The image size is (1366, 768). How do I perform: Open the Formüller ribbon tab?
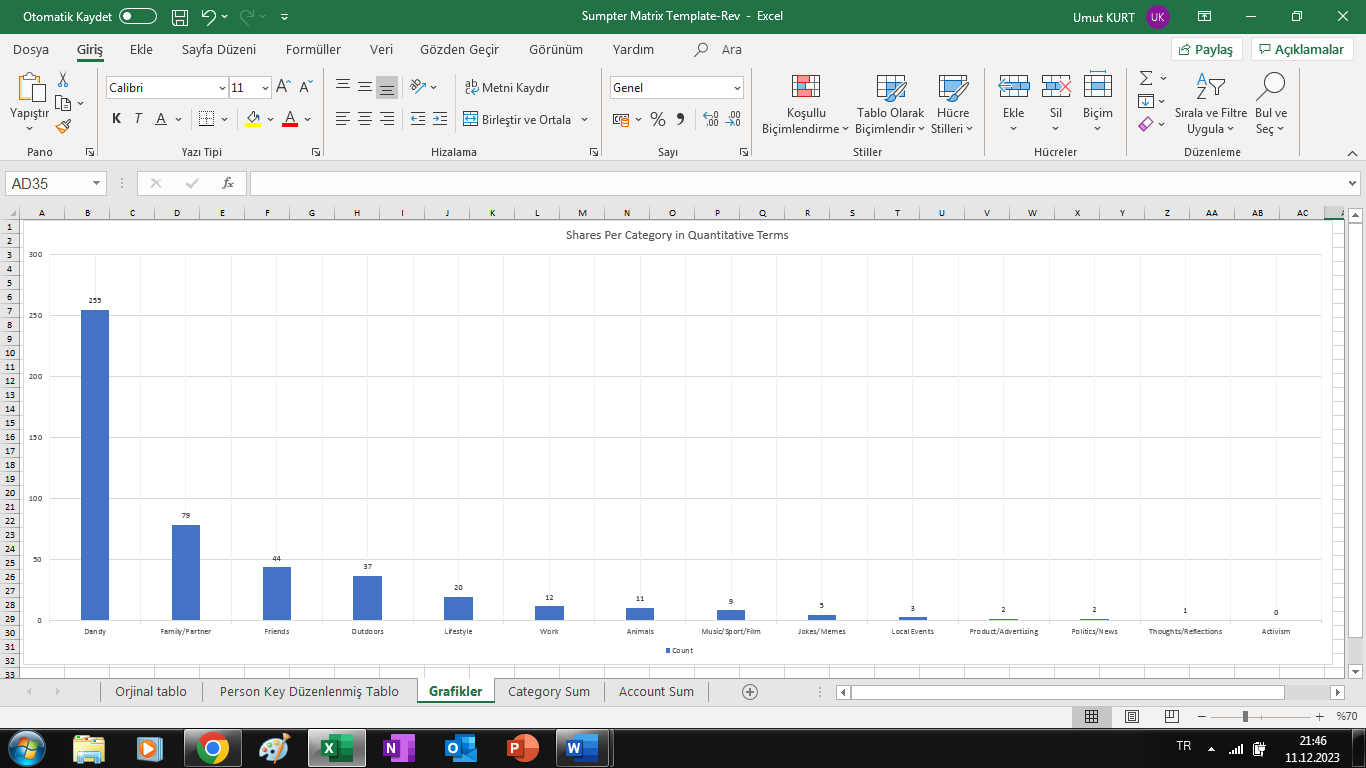313,49
